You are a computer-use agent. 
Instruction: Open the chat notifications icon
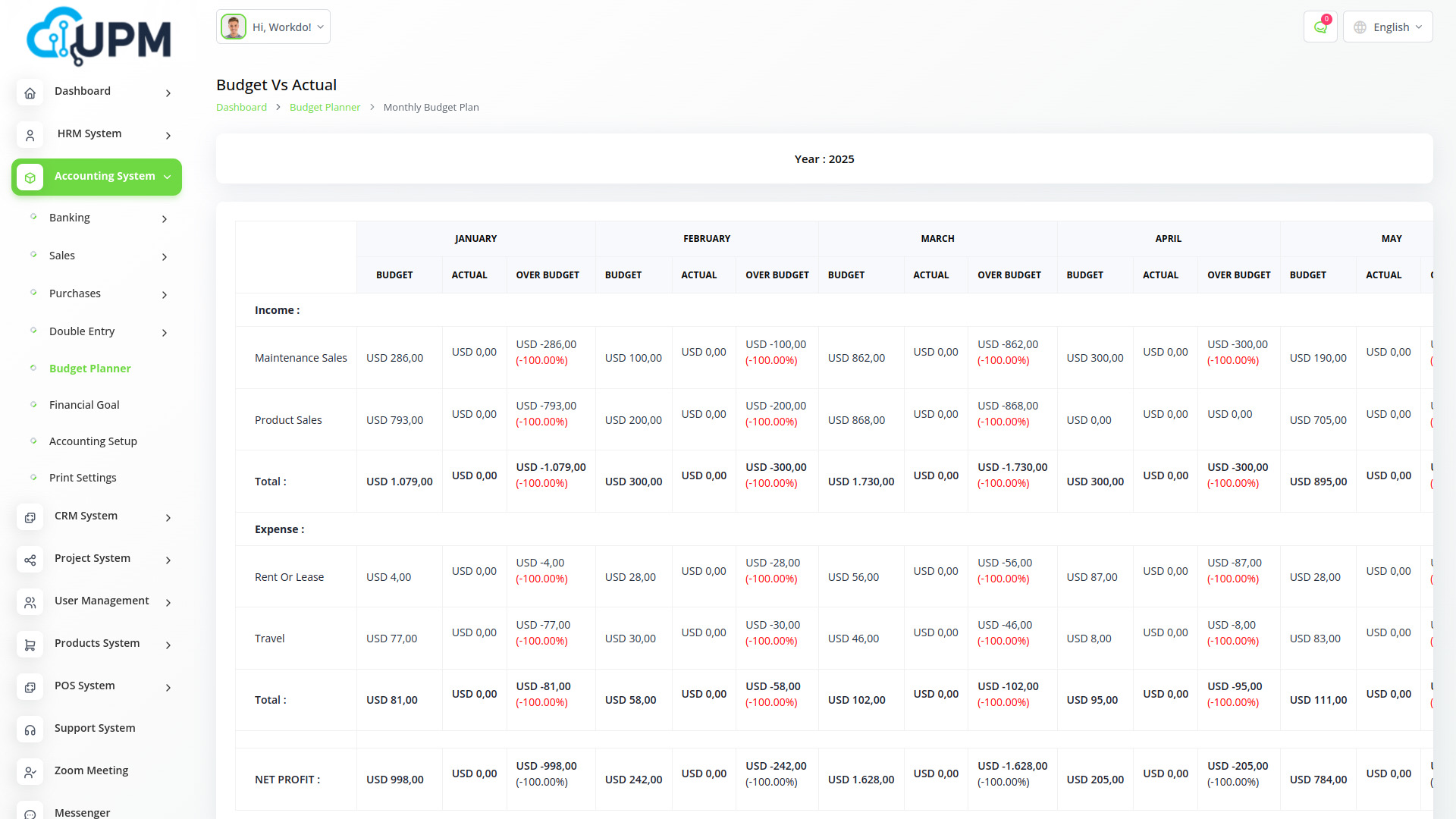click(1320, 27)
